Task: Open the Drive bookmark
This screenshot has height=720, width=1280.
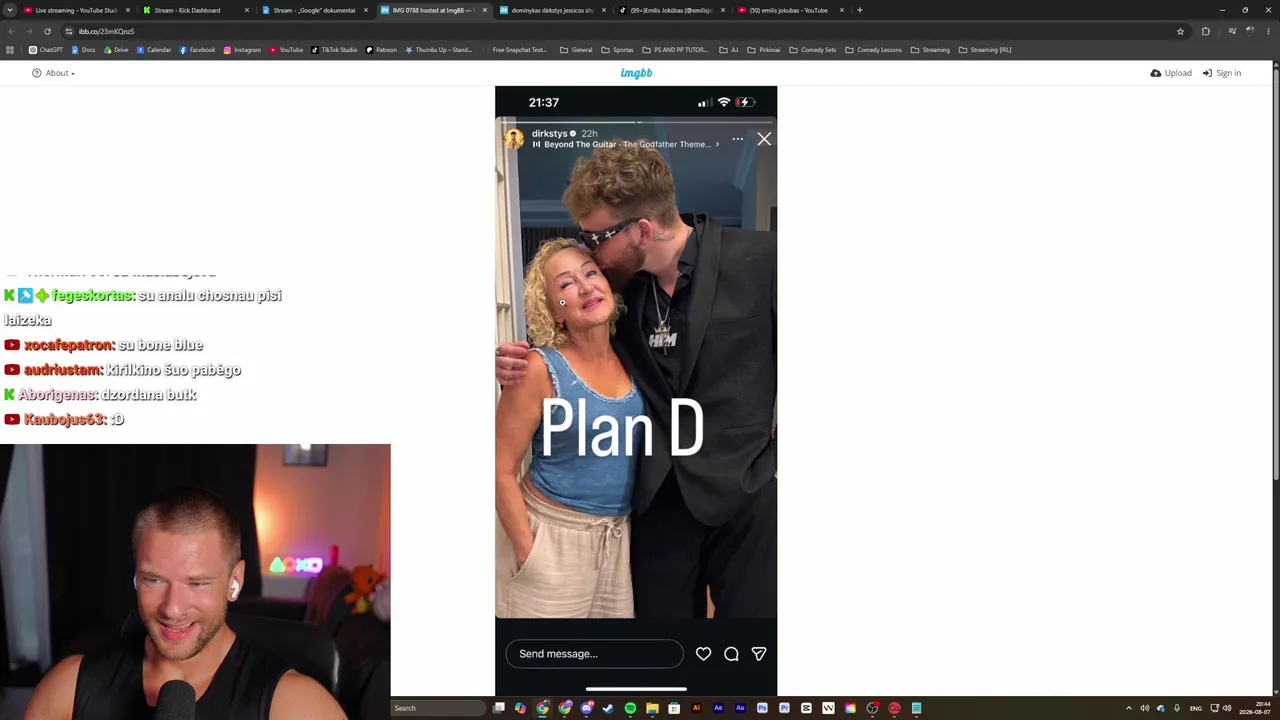Action: (x=116, y=50)
